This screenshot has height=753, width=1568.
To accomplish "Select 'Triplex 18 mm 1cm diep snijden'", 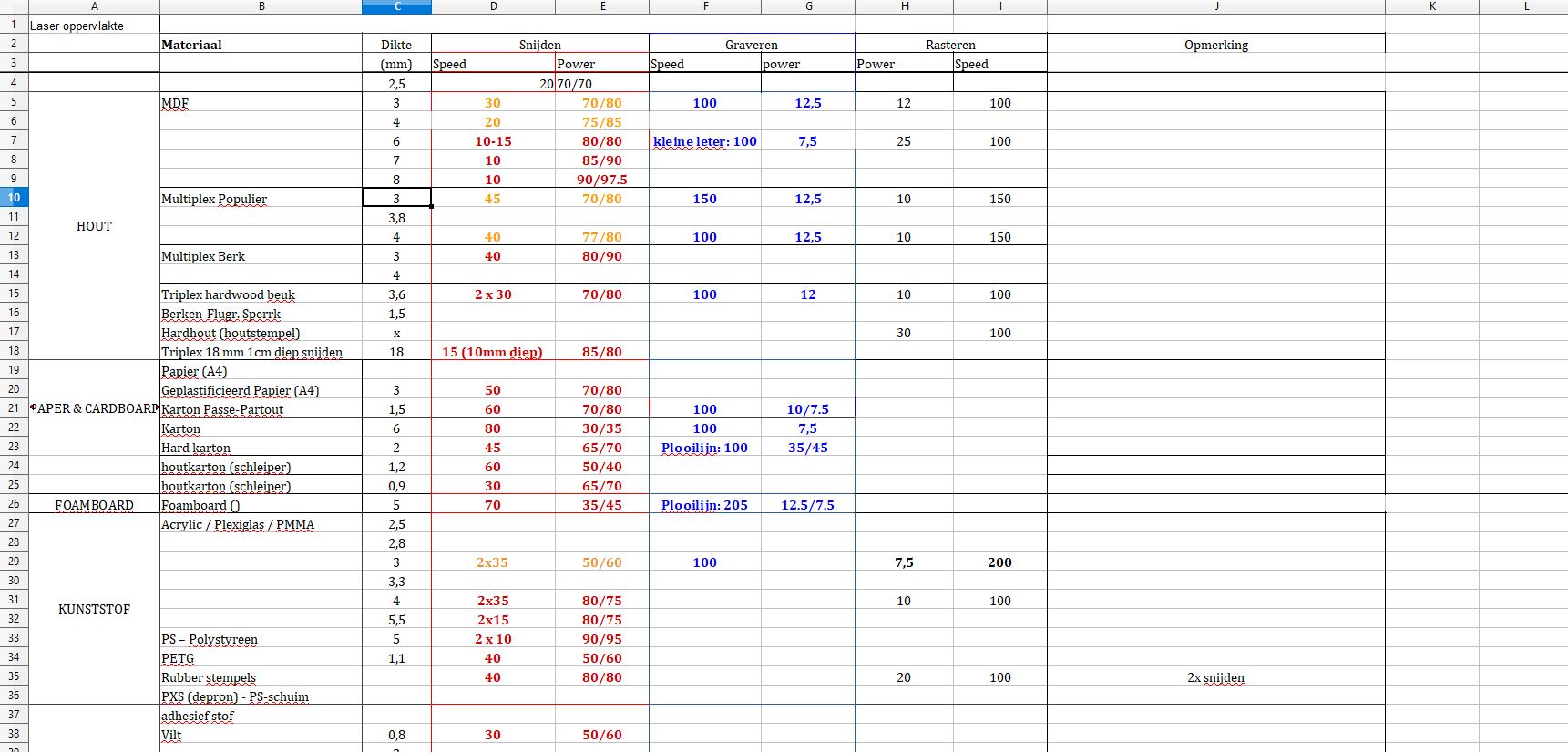I will click(261, 352).
